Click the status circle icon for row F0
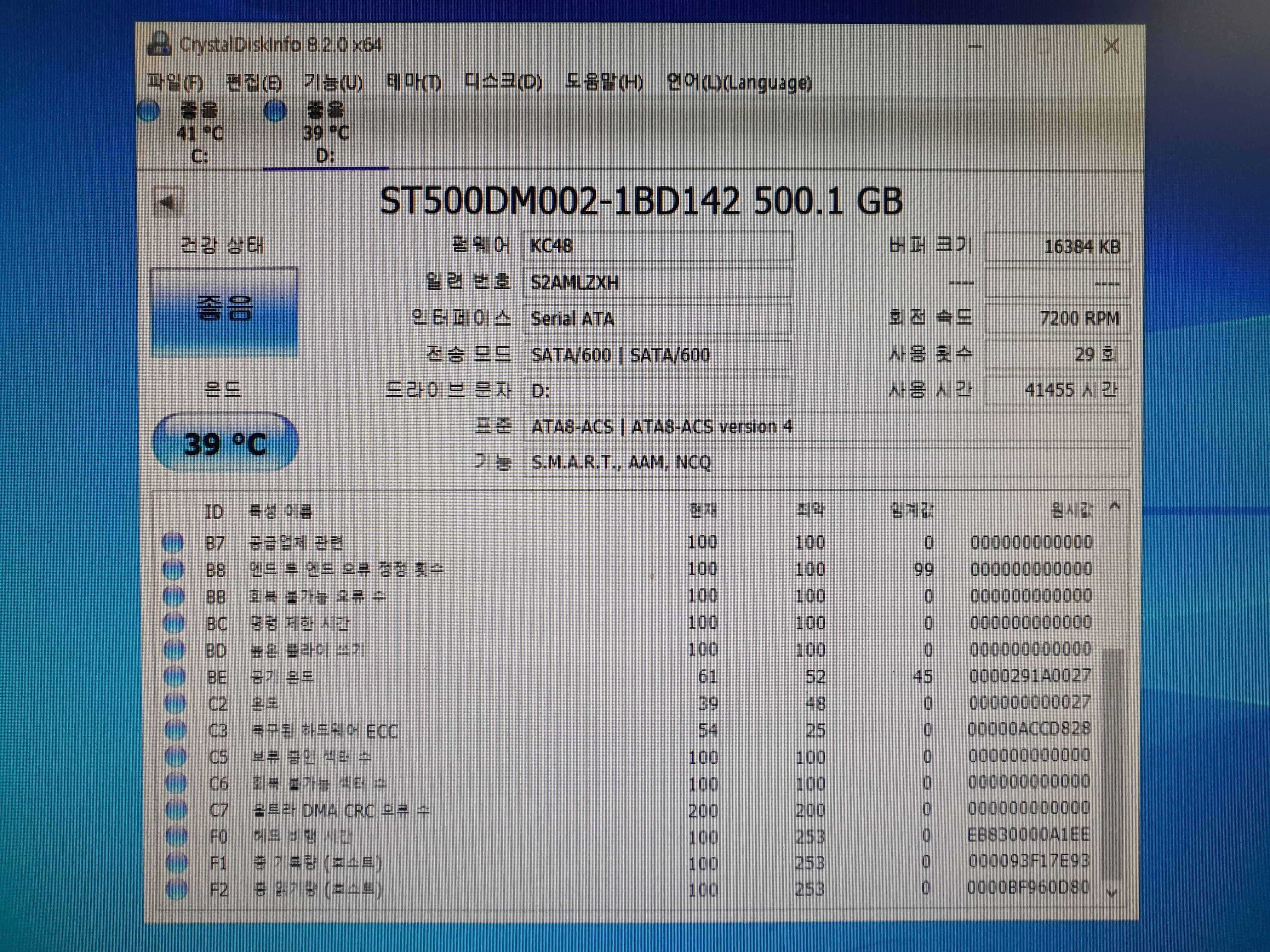 click(x=176, y=837)
